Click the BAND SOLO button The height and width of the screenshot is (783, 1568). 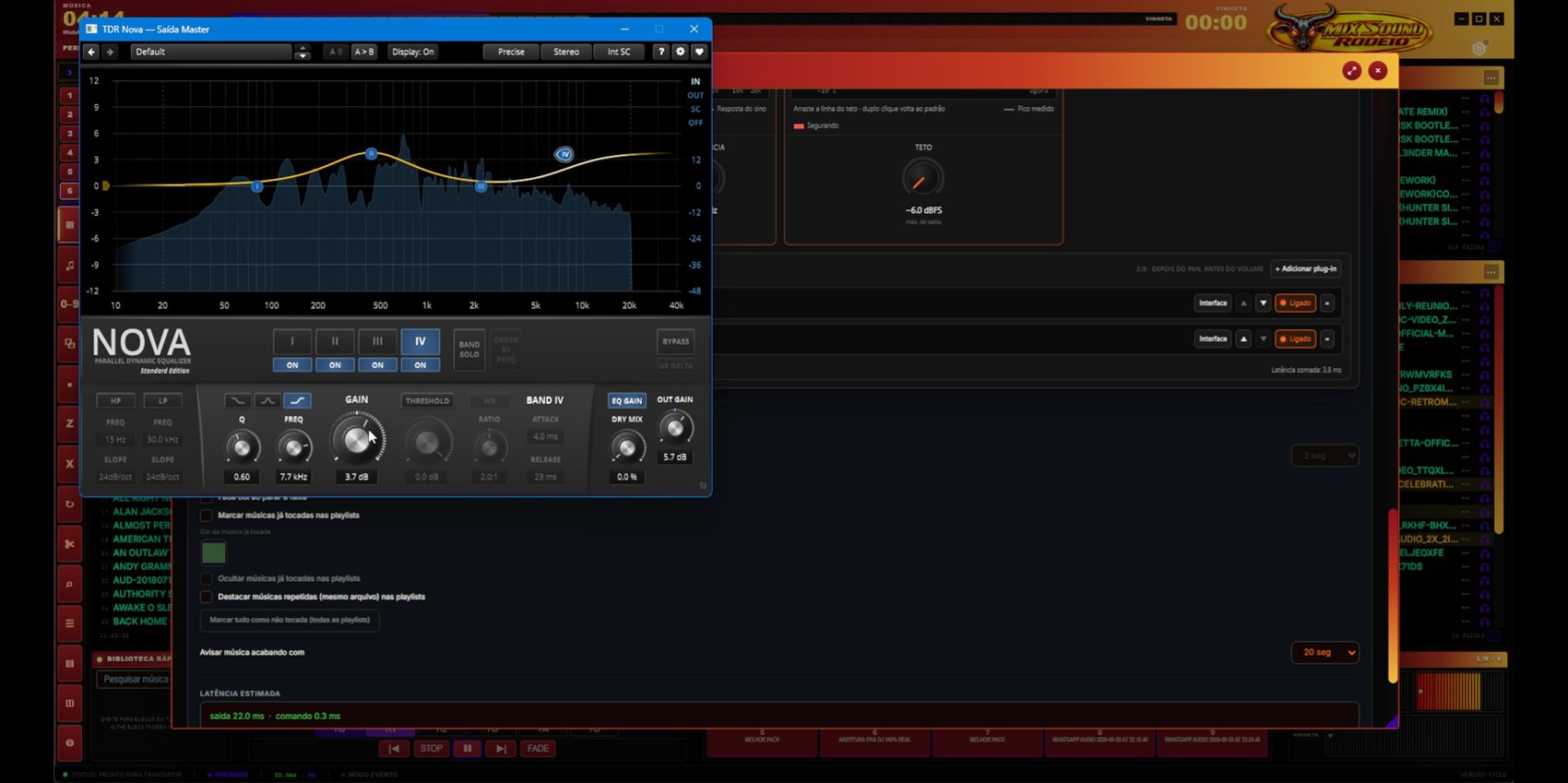(469, 350)
